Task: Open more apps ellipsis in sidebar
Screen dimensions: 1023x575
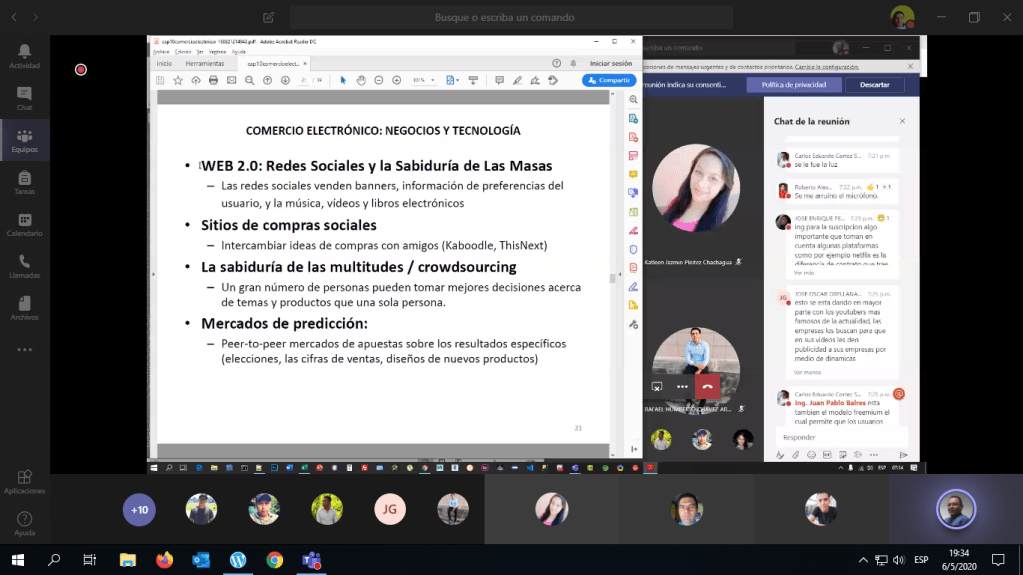Action: [x=24, y=350]
